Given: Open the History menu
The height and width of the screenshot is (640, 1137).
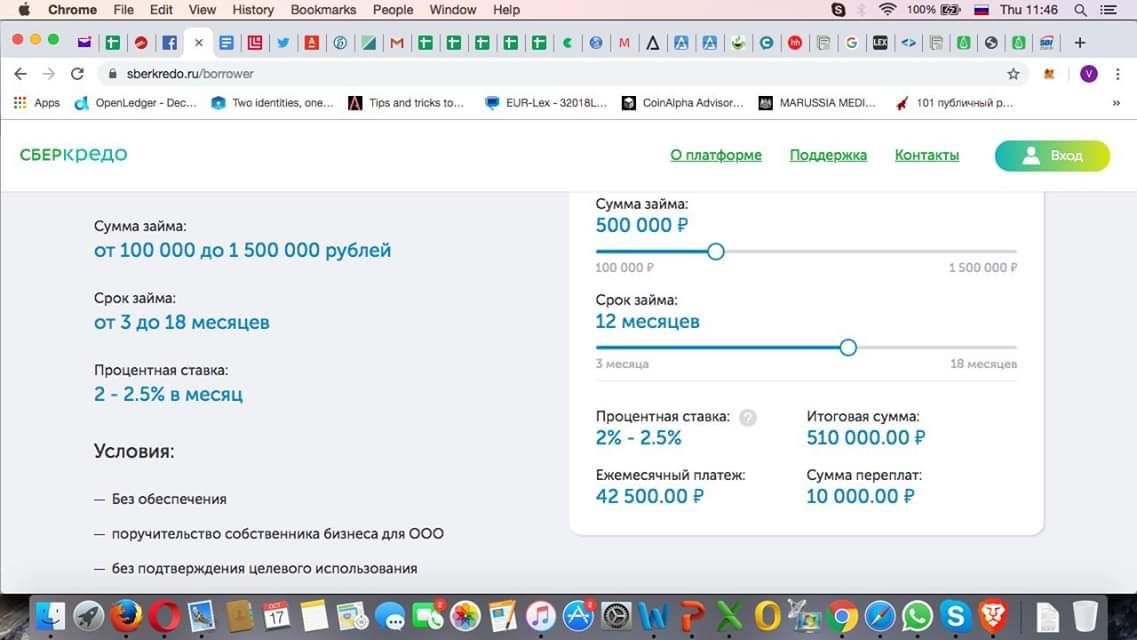Looking at the screenshot, I should [x=253, y=9].
